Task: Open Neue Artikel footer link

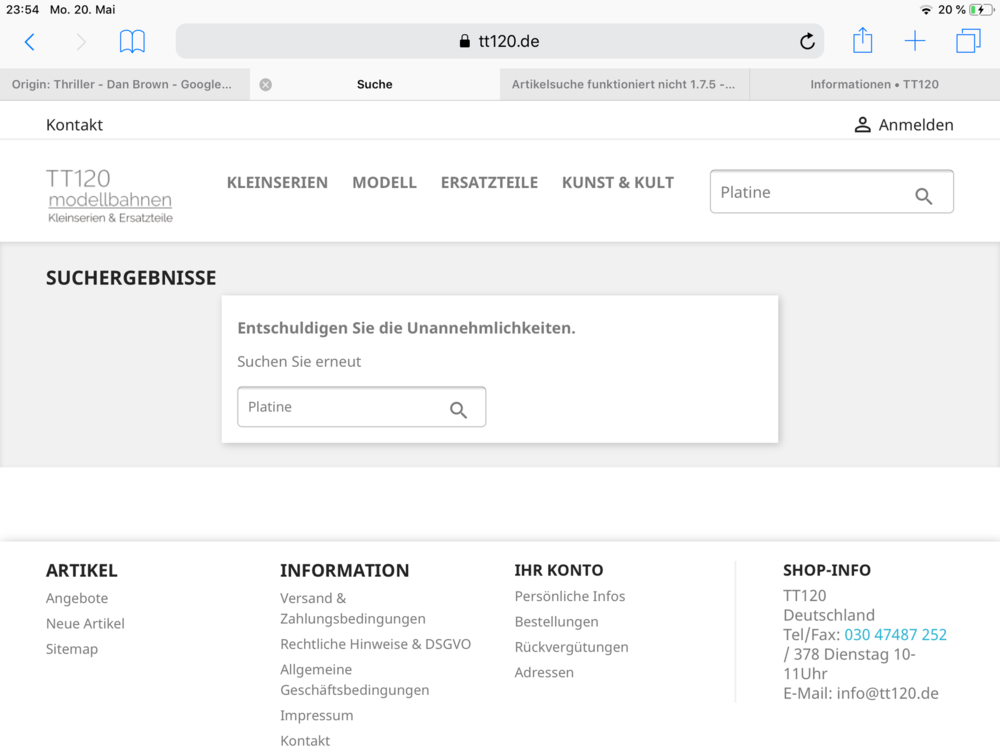Action: pos(85,624)
